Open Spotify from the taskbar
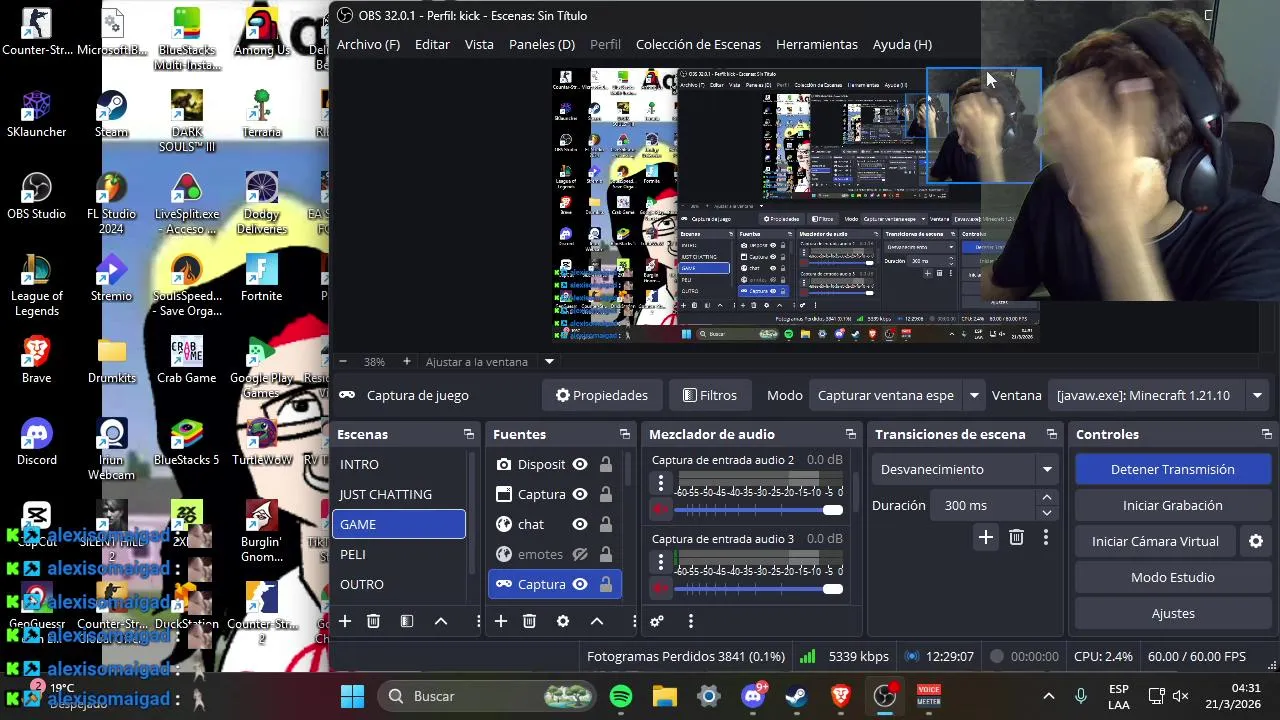Image resolution: width=1280 pixels, height=720 pixels. click(x=621, y=696)
